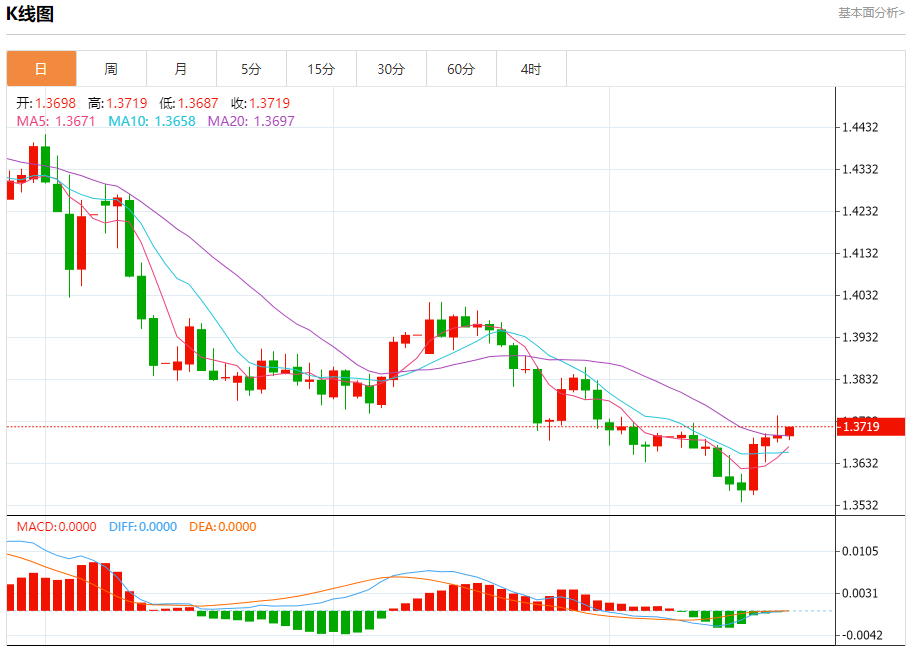Click the DIFF: 0.0000 label
The image size is (910, 646).
[143, 527]
